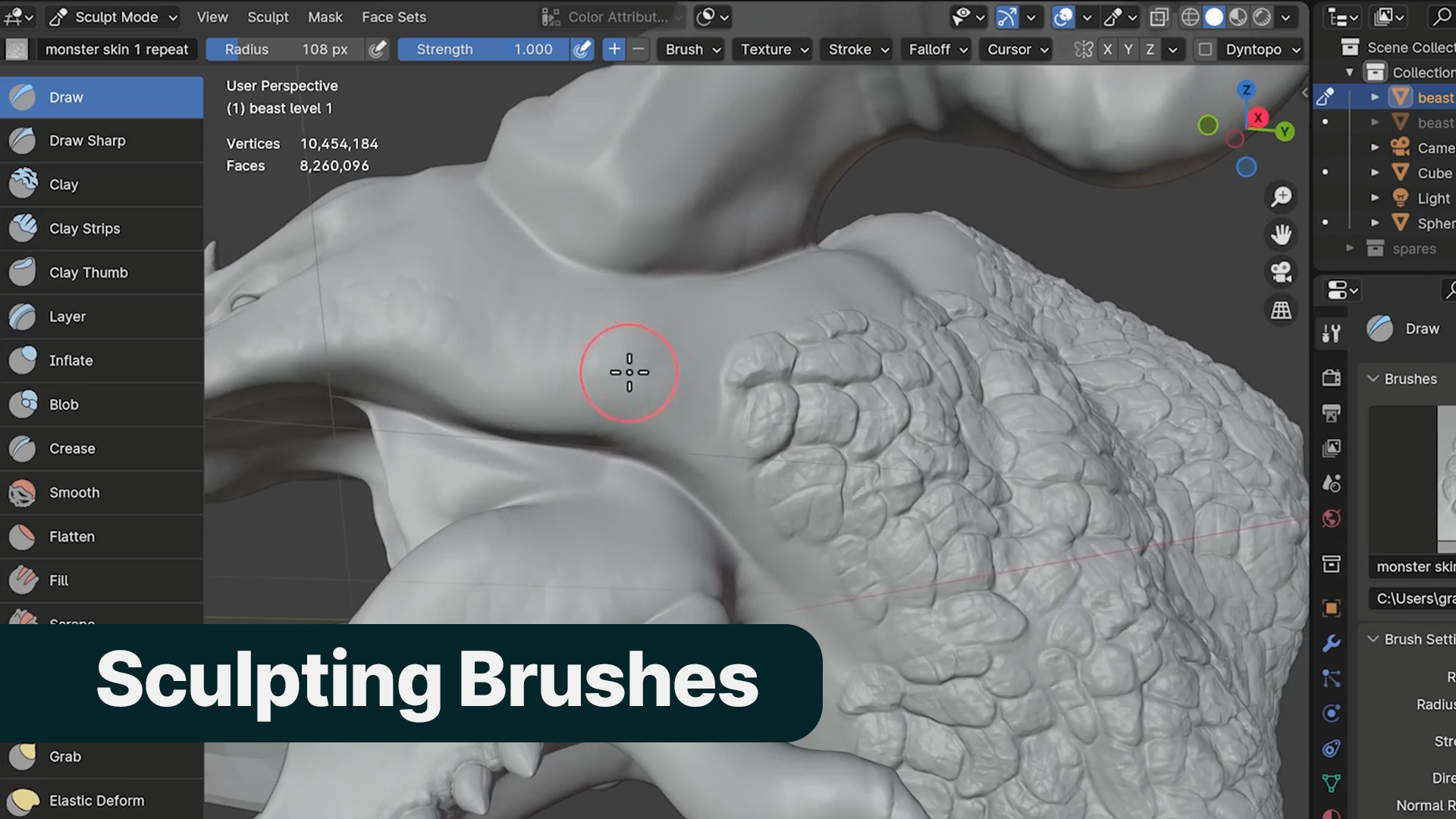The image size is (1456, 819).
Task: Select solid viewport shading mode
Action: [x=1214, y=17]
